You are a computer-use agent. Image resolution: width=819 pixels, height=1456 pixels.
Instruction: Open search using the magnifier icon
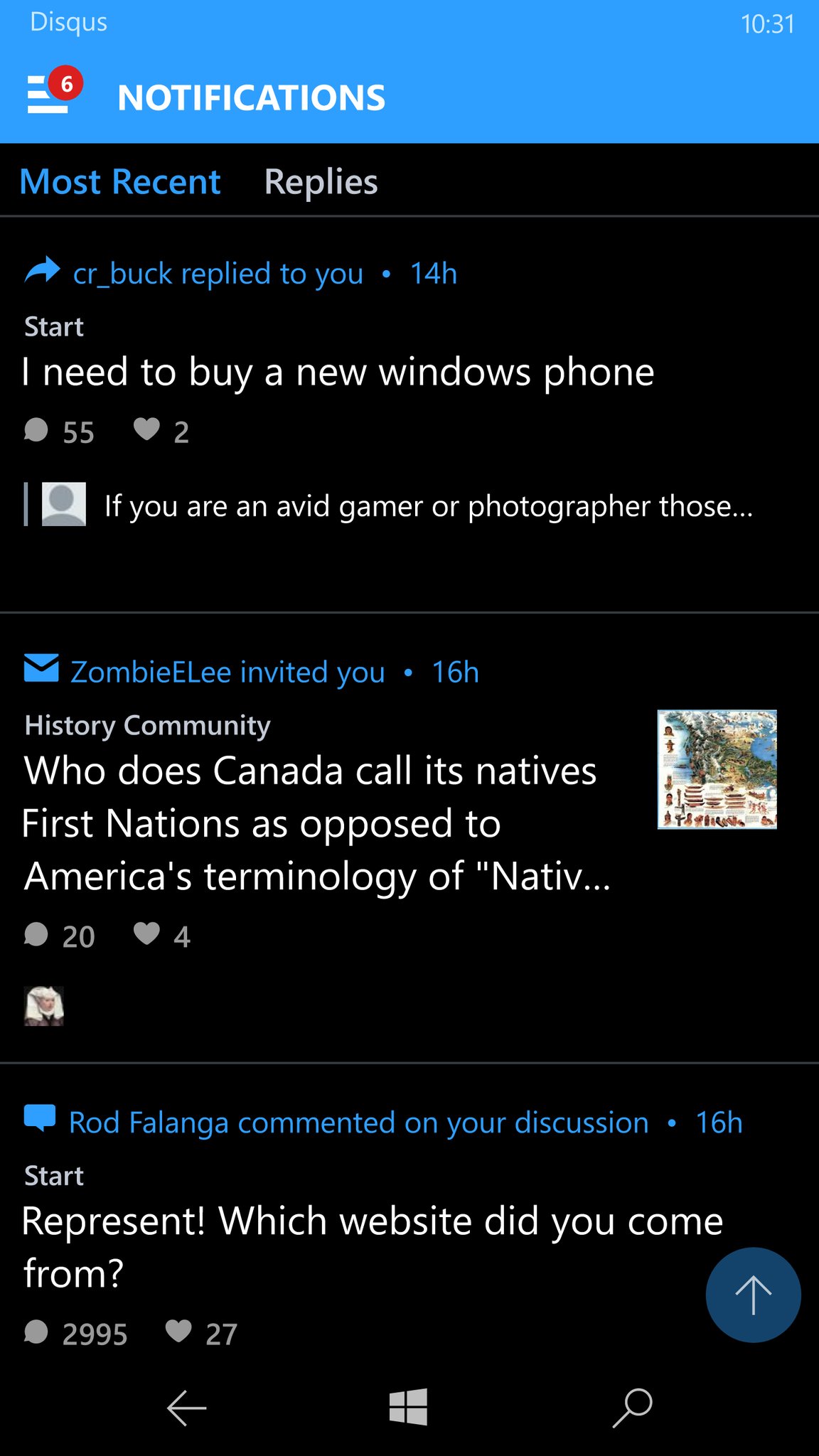pos(633,1408)
